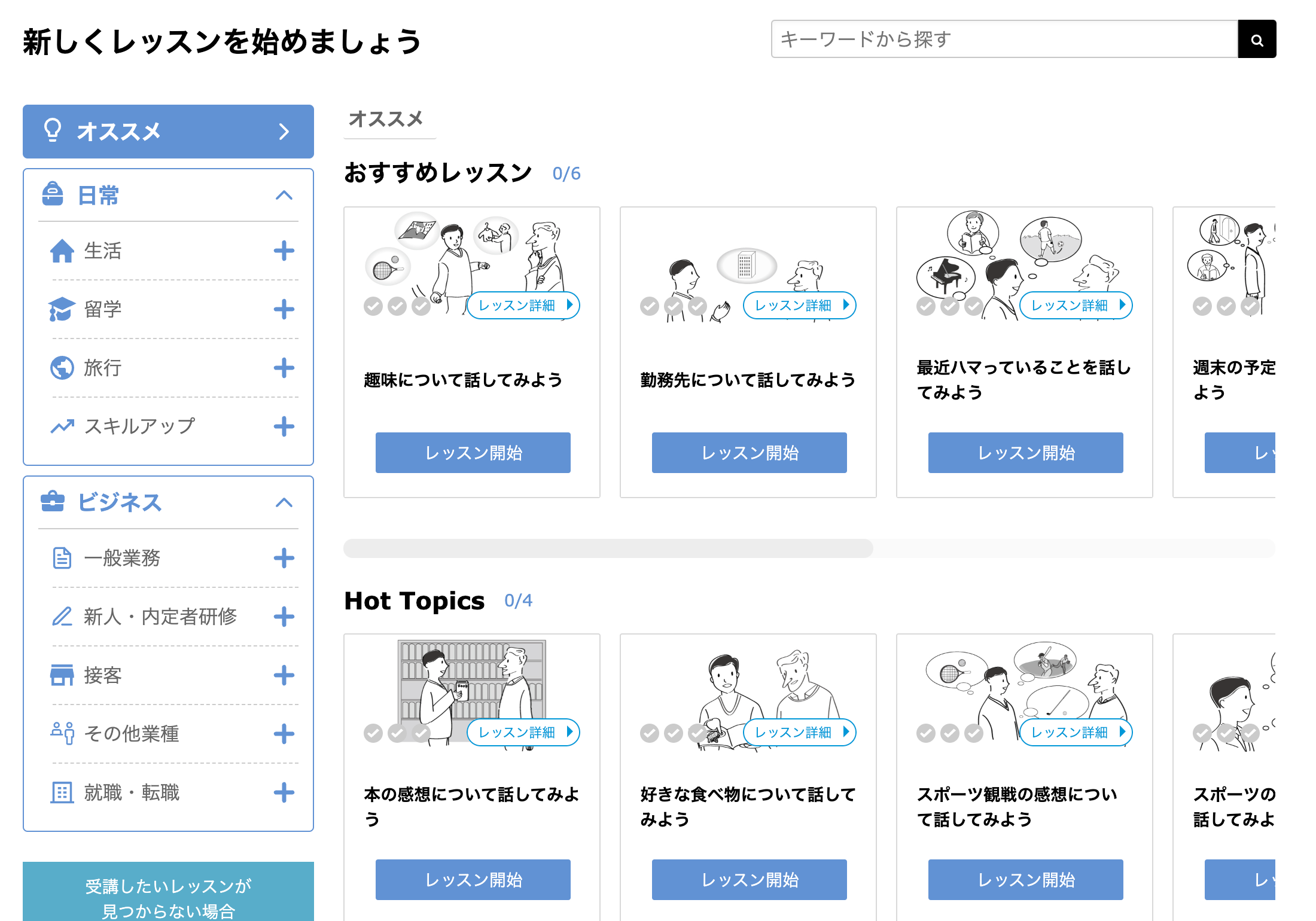Click the house icon beside 生活
Viewport: 1316px width, 921px height.
pos(62,251)
